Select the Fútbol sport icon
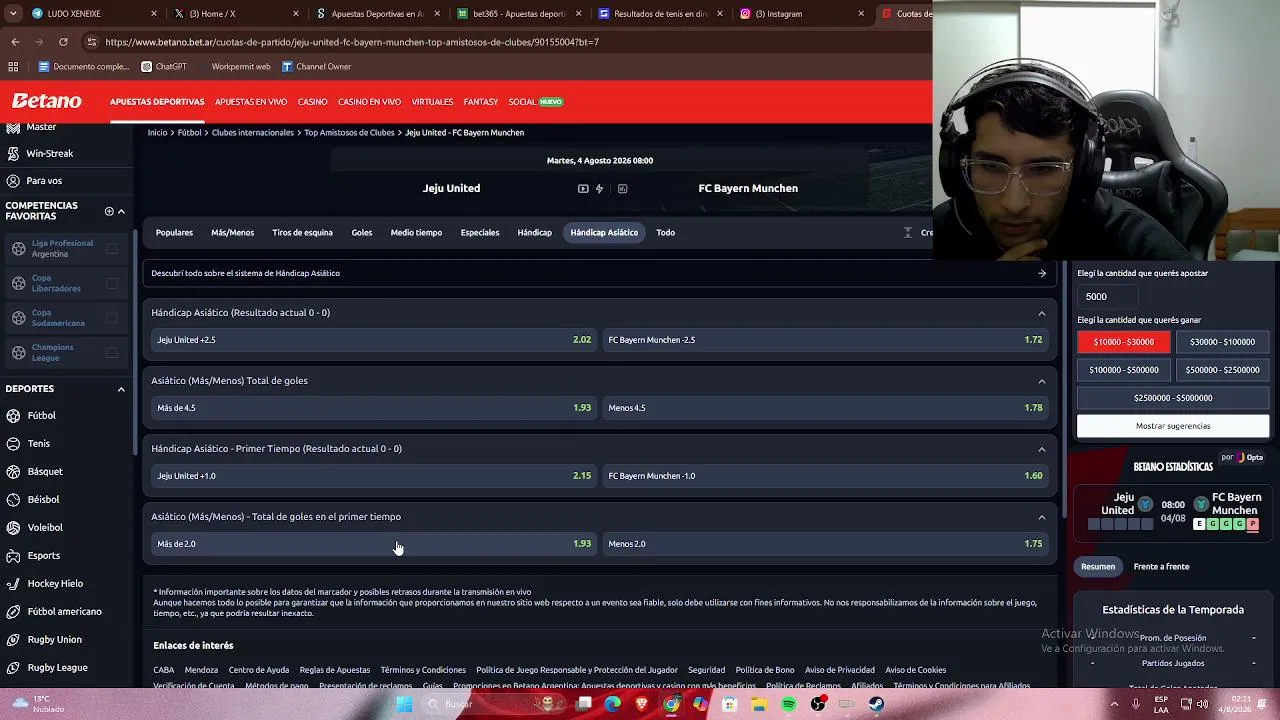Viewport: 1280px width, 720px height. click(13, 415)
